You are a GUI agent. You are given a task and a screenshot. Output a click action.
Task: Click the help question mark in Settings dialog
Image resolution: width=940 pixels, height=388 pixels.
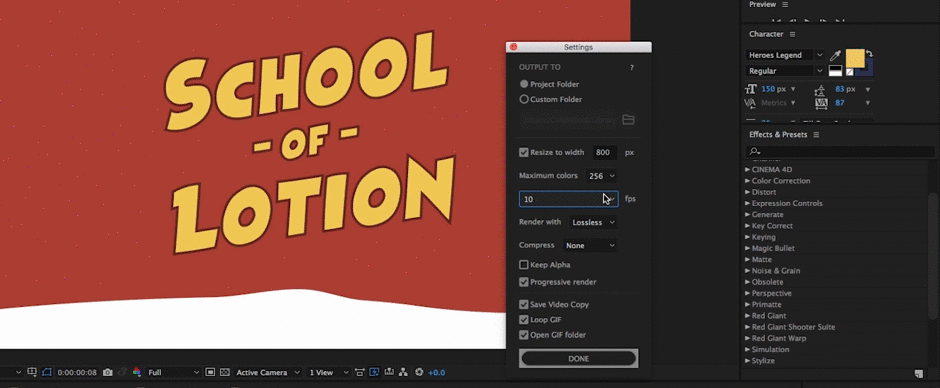pyautogui.click(x=631, y=68)
